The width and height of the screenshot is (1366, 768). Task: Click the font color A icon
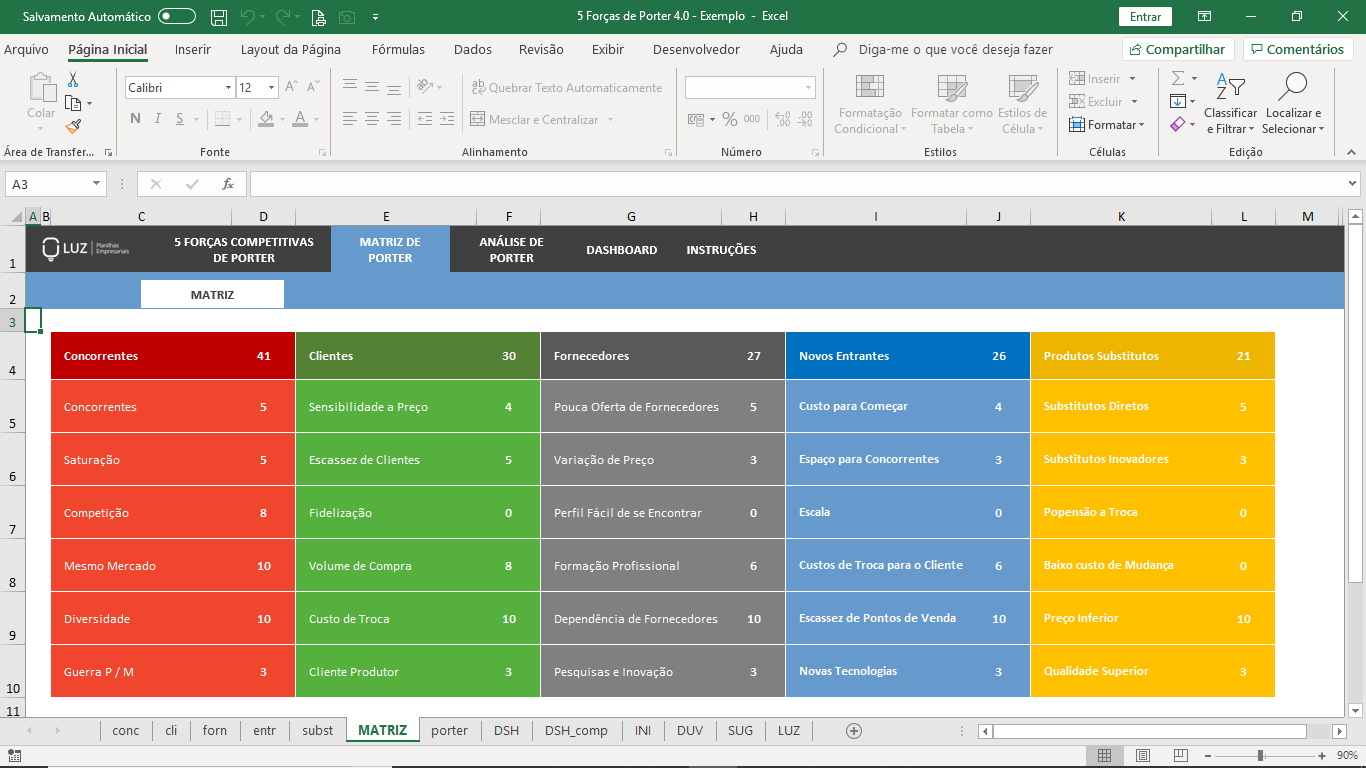click(x=300, y=119)
